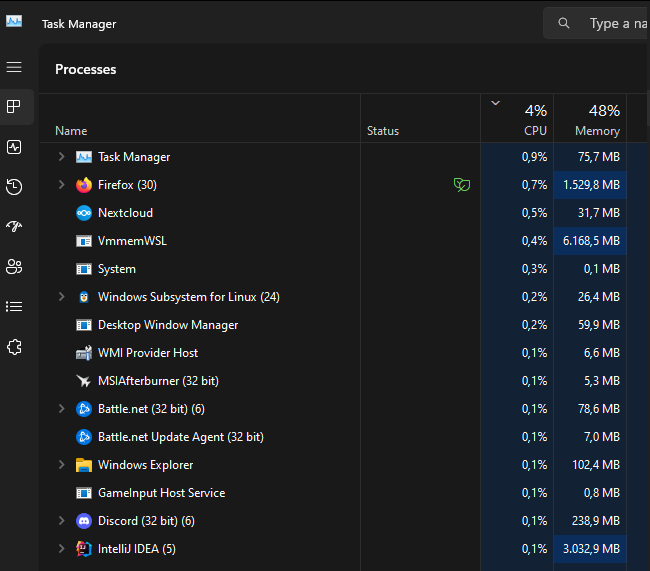This screenshot has height=571, width=650.
Task: Click the search box at top
Action: (610, 23)
